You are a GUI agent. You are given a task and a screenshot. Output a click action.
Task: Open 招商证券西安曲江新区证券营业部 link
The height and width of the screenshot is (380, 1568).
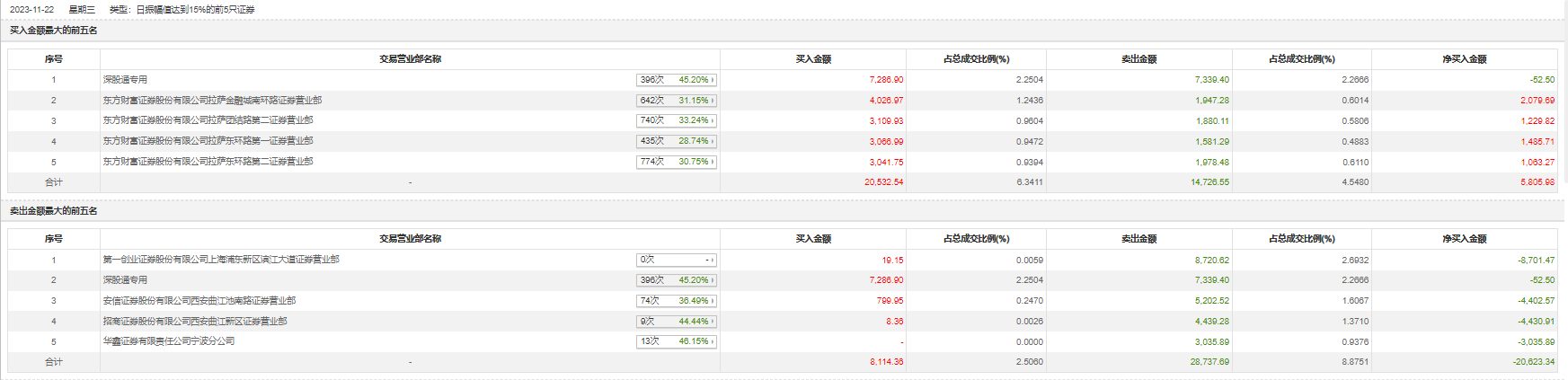pyautogui.click(x=195, y=322)
